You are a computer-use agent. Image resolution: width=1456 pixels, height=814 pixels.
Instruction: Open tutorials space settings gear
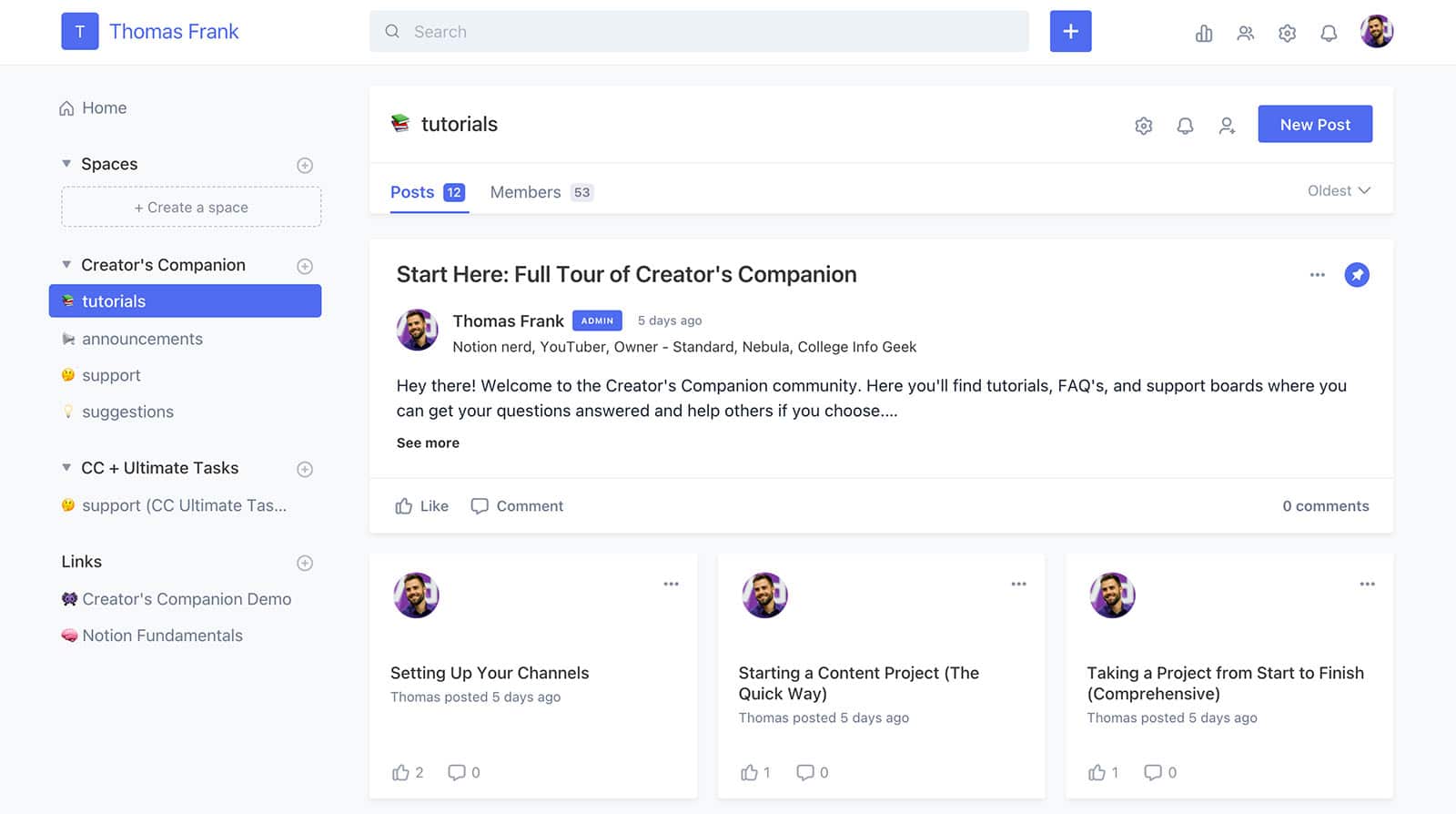(1143, 126)
